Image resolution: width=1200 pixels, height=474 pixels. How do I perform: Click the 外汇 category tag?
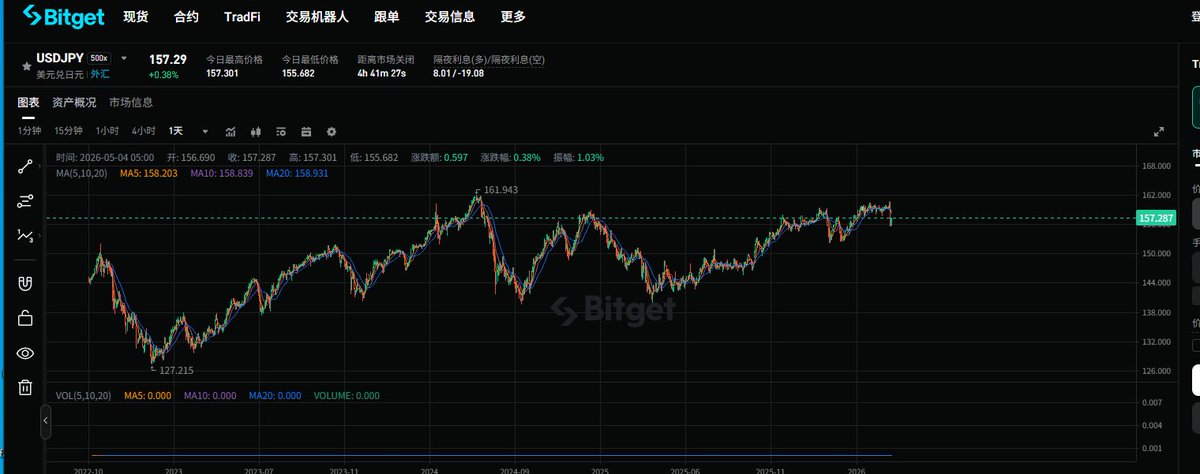101,74
